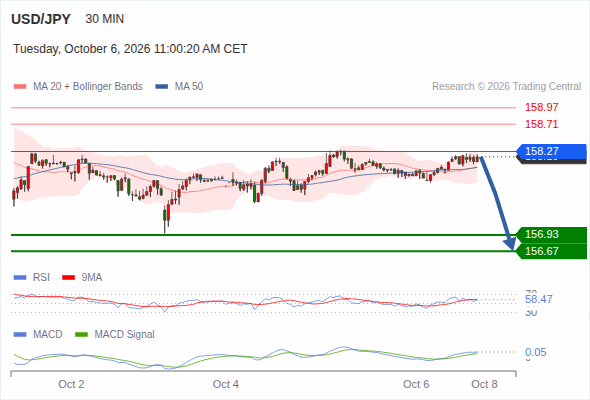Click the MA 20 + Bollinger Bands legend swatch
The width and height of the screenshot is (590, 400).
click(x=20, y=87)
